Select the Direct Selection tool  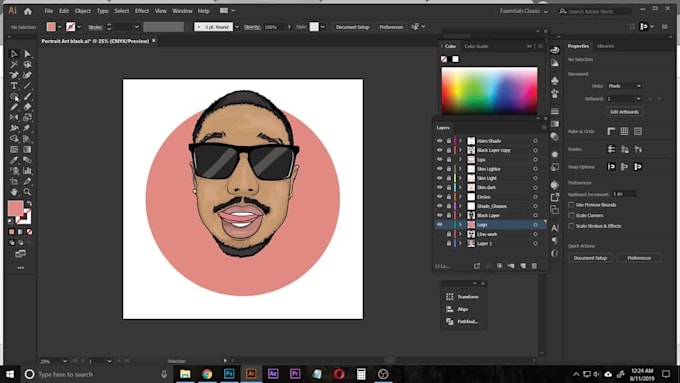pos(27,53)
